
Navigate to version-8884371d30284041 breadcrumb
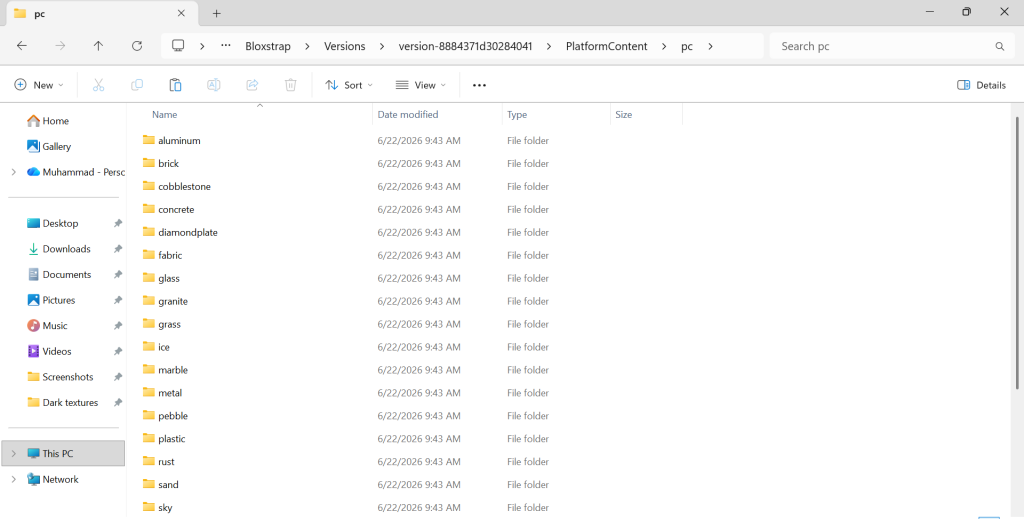pyautogui.click(x=466, y=46)
